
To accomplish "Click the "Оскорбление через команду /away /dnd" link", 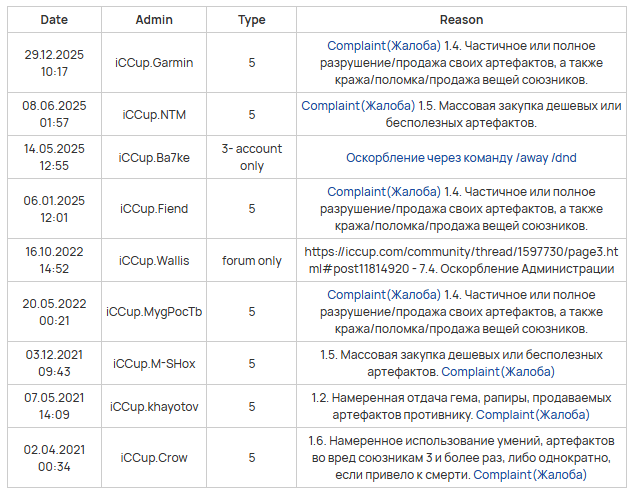I will tap(460, 158).
